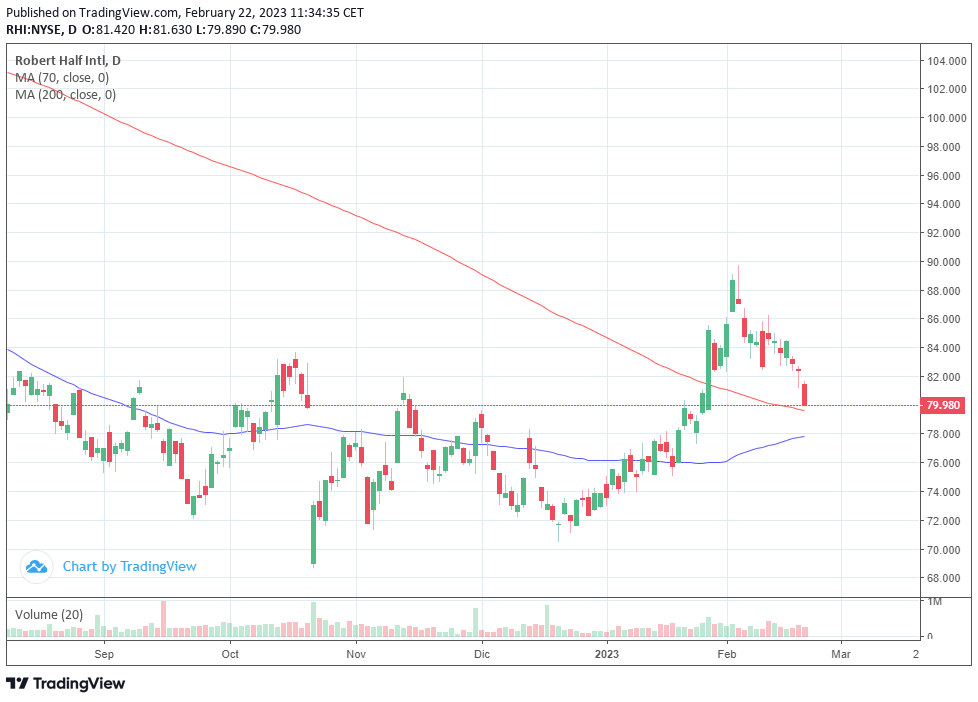Click the 'Sep' time axis label

[104, 654]
